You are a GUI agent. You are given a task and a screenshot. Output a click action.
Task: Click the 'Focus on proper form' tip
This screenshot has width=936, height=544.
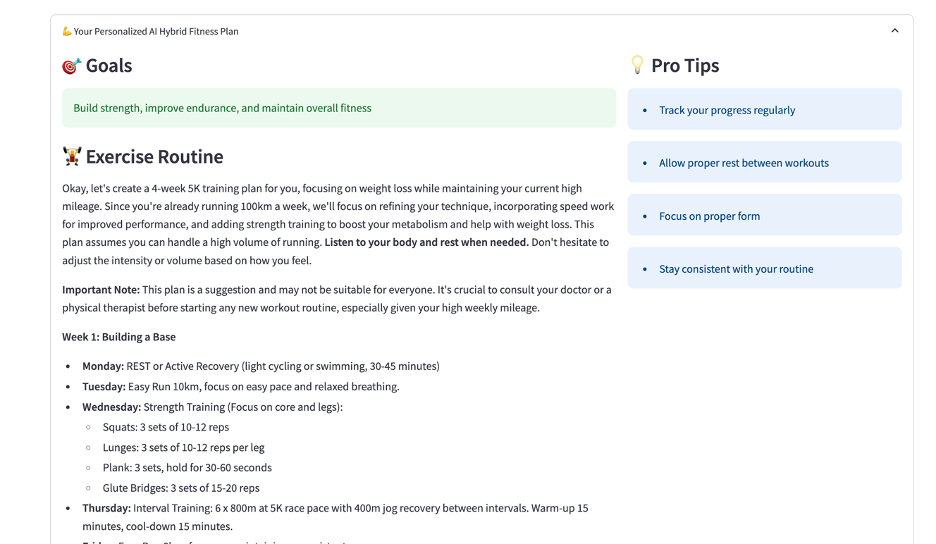(x=709, y=216)
